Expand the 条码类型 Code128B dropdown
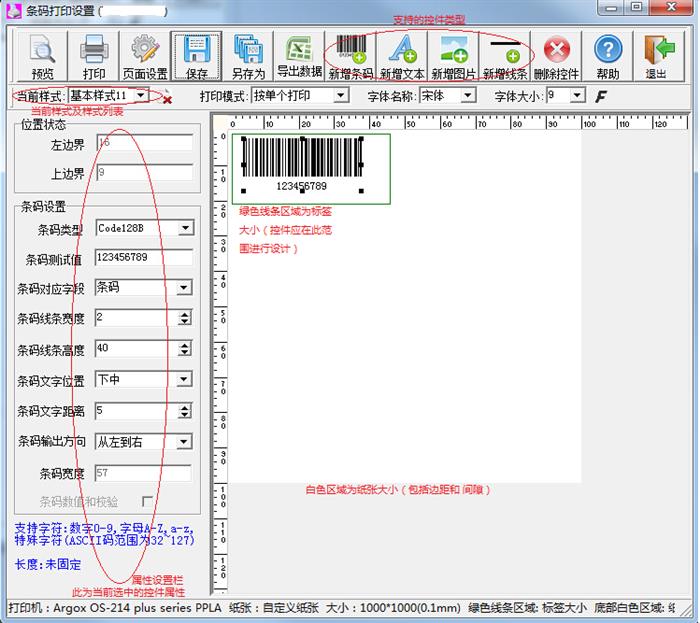 pyautogui.click(x=184, y=228)
